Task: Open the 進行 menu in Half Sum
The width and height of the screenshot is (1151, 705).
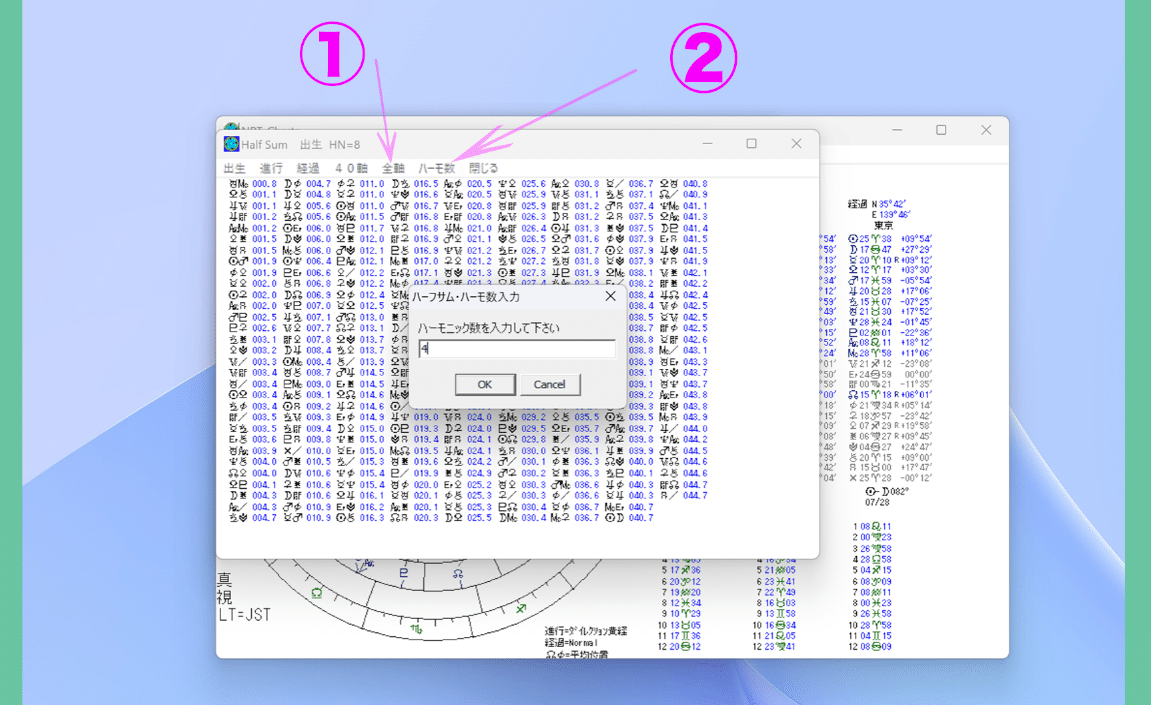Action: [271, 168]
